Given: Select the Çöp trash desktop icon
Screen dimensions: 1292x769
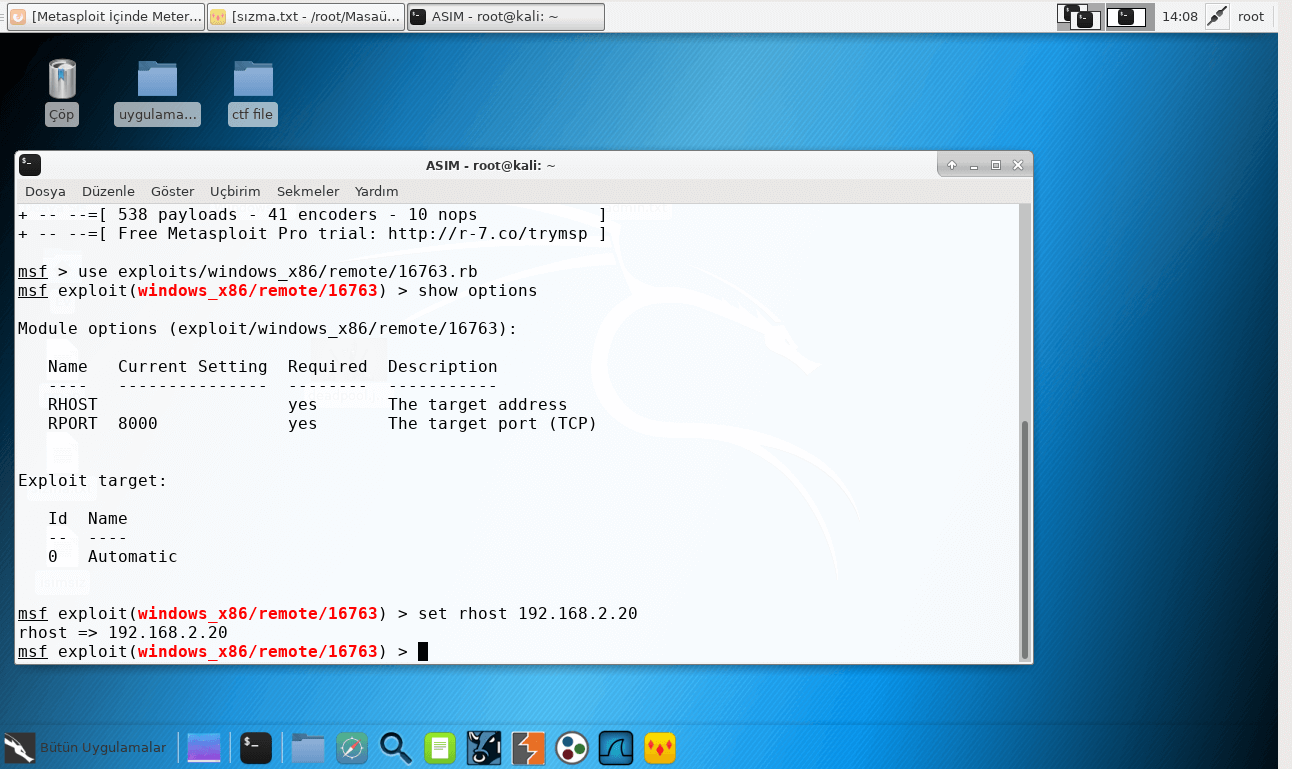Looking at the screenshot, I should tap(62, 91).
